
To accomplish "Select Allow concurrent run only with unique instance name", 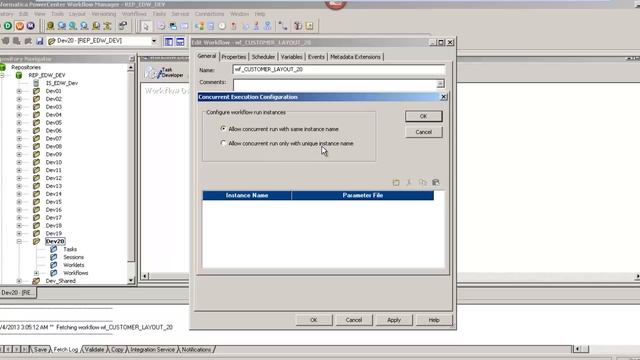I will pyautogui.click(x=223, y=143).
